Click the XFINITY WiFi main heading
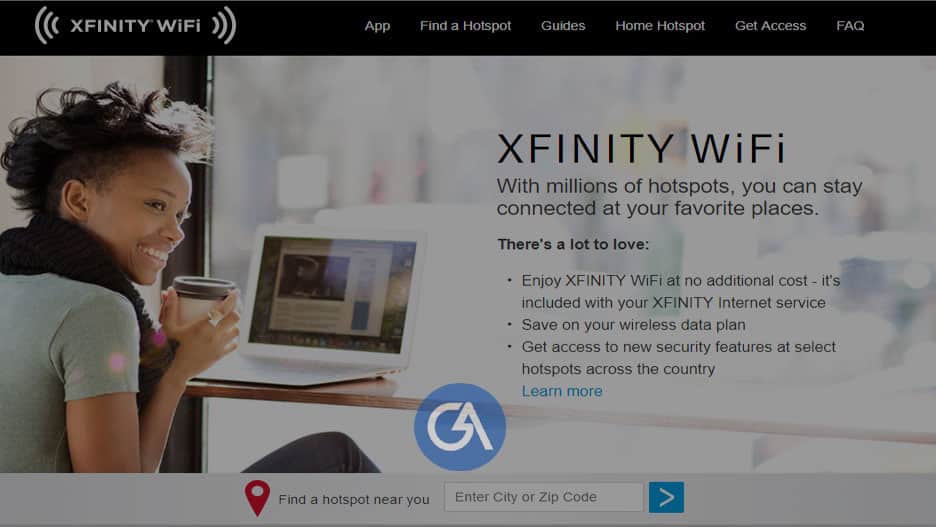This screenshot has width=936, height=527. (x=641, y=148)
